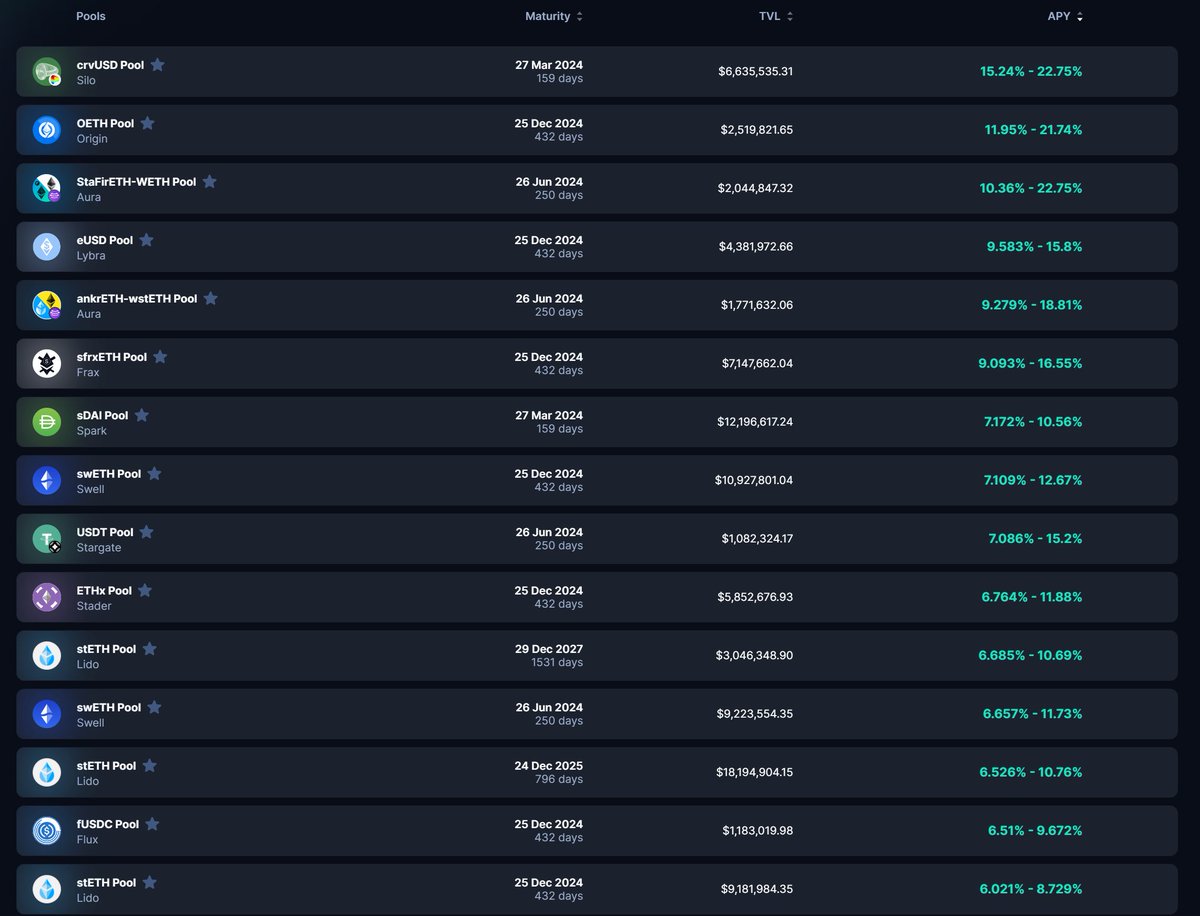Click the USDT Pool Stargate token icon
Viewport: 1200px width, 916px height.
(47, 539)
